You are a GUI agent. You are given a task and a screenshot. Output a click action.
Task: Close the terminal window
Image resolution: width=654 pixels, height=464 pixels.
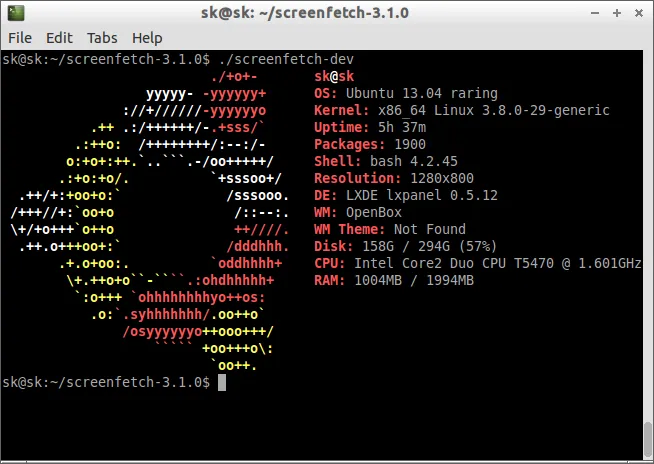[x=639, y=13]
